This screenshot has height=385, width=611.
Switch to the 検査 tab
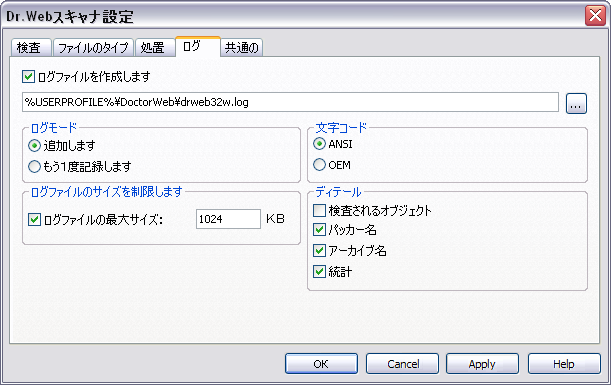click(x=31, y=48)
